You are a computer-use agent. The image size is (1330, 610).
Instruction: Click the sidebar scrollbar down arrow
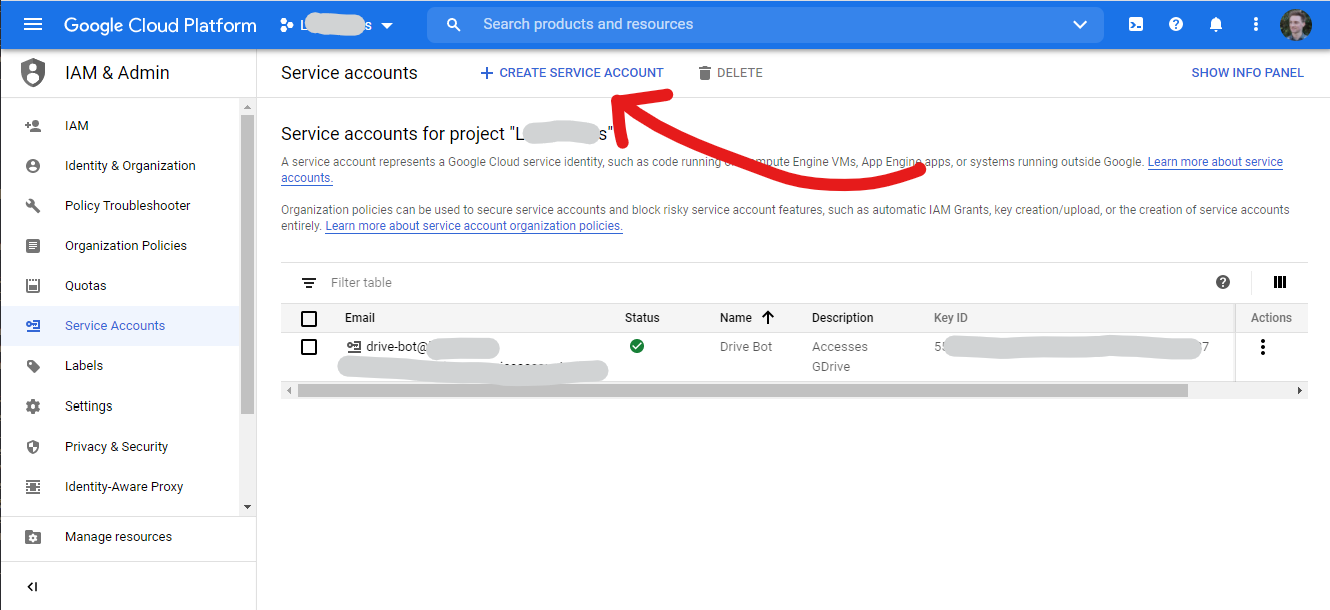[248, 507]
